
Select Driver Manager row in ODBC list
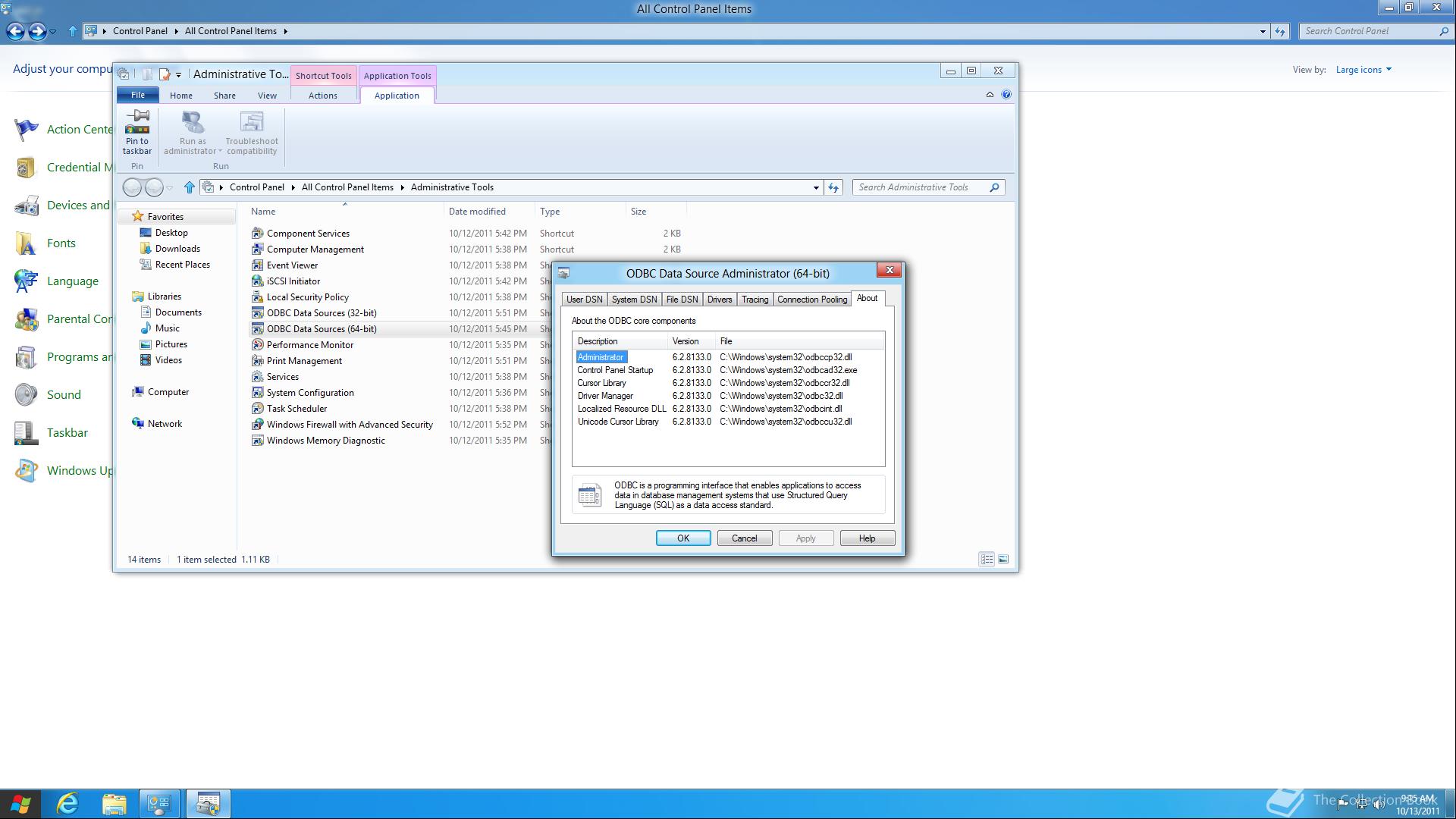click(x=728, y=396)
